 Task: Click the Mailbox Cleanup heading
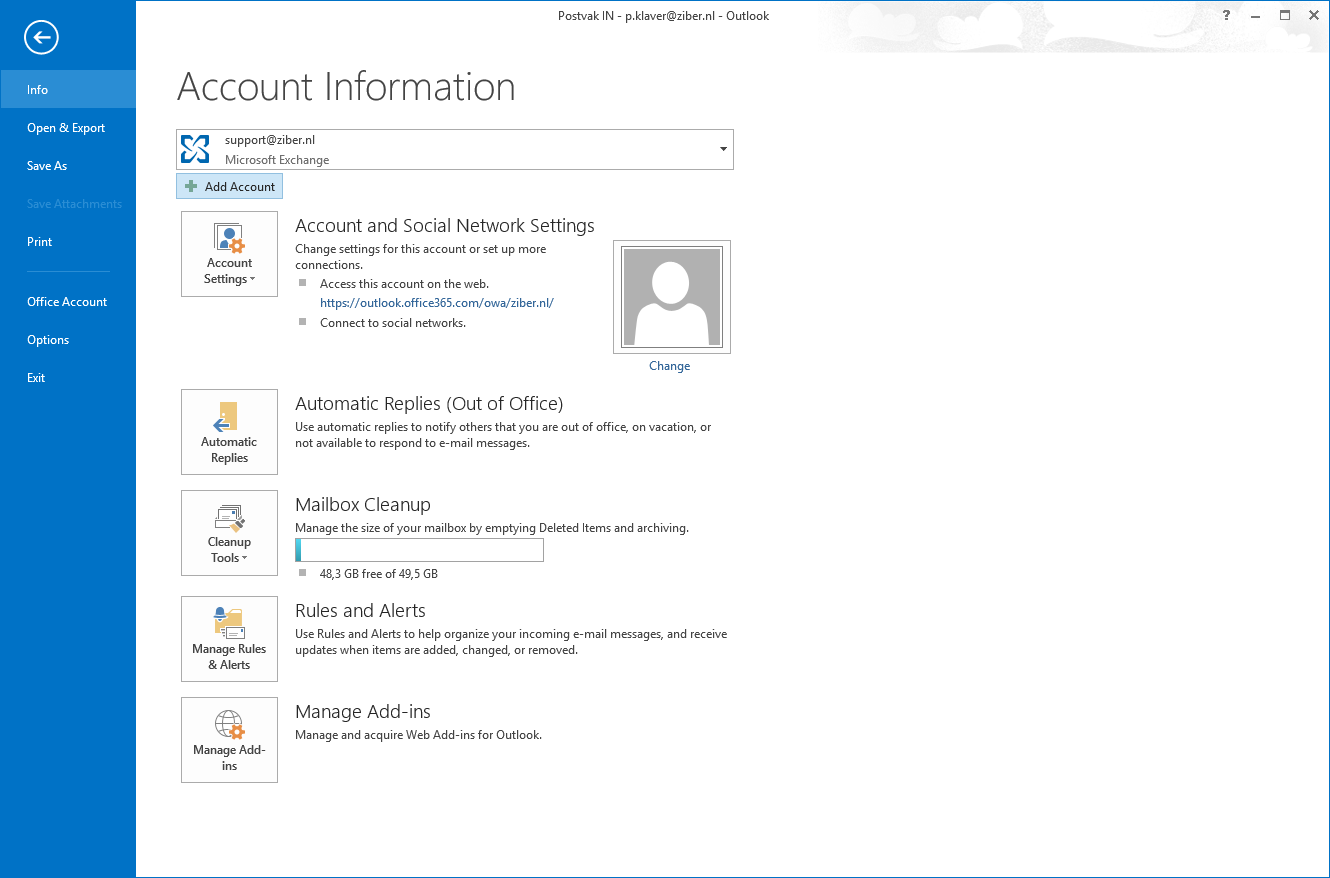click(x=363, y=505)
